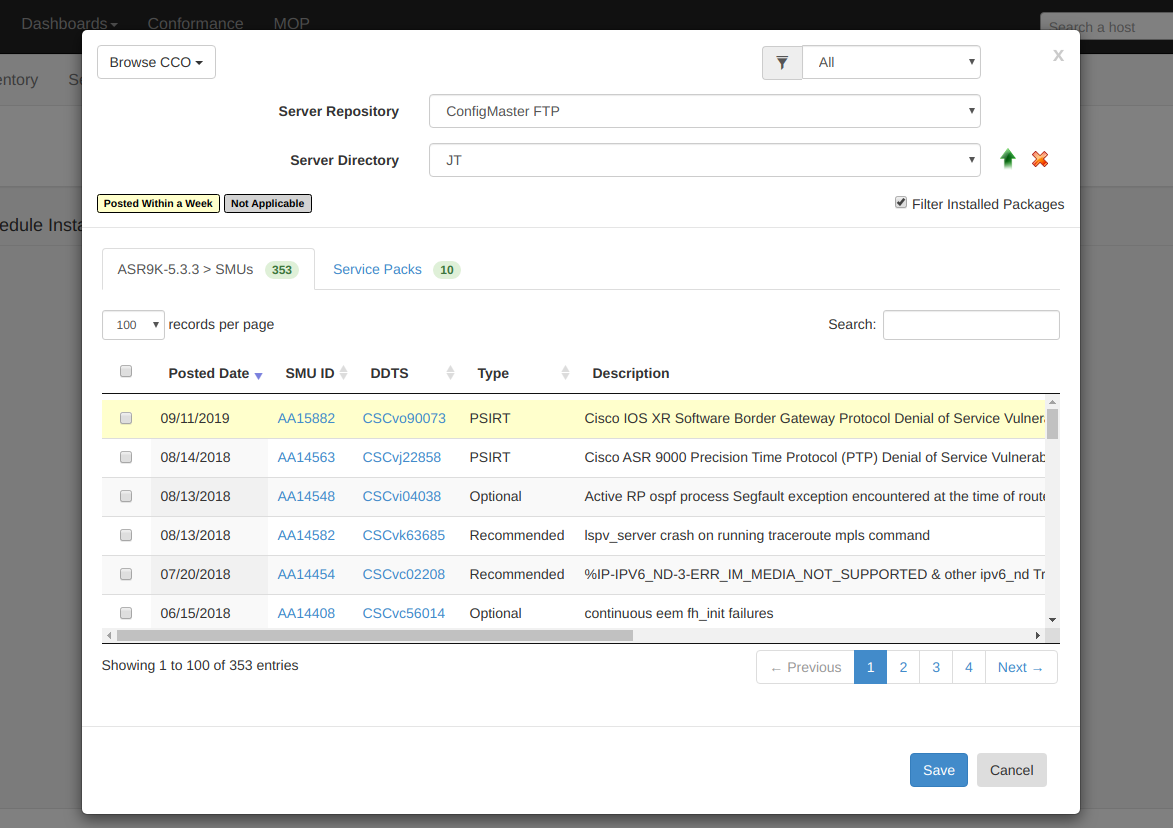Sort by Posted Date arrow icon

[258, 375]
